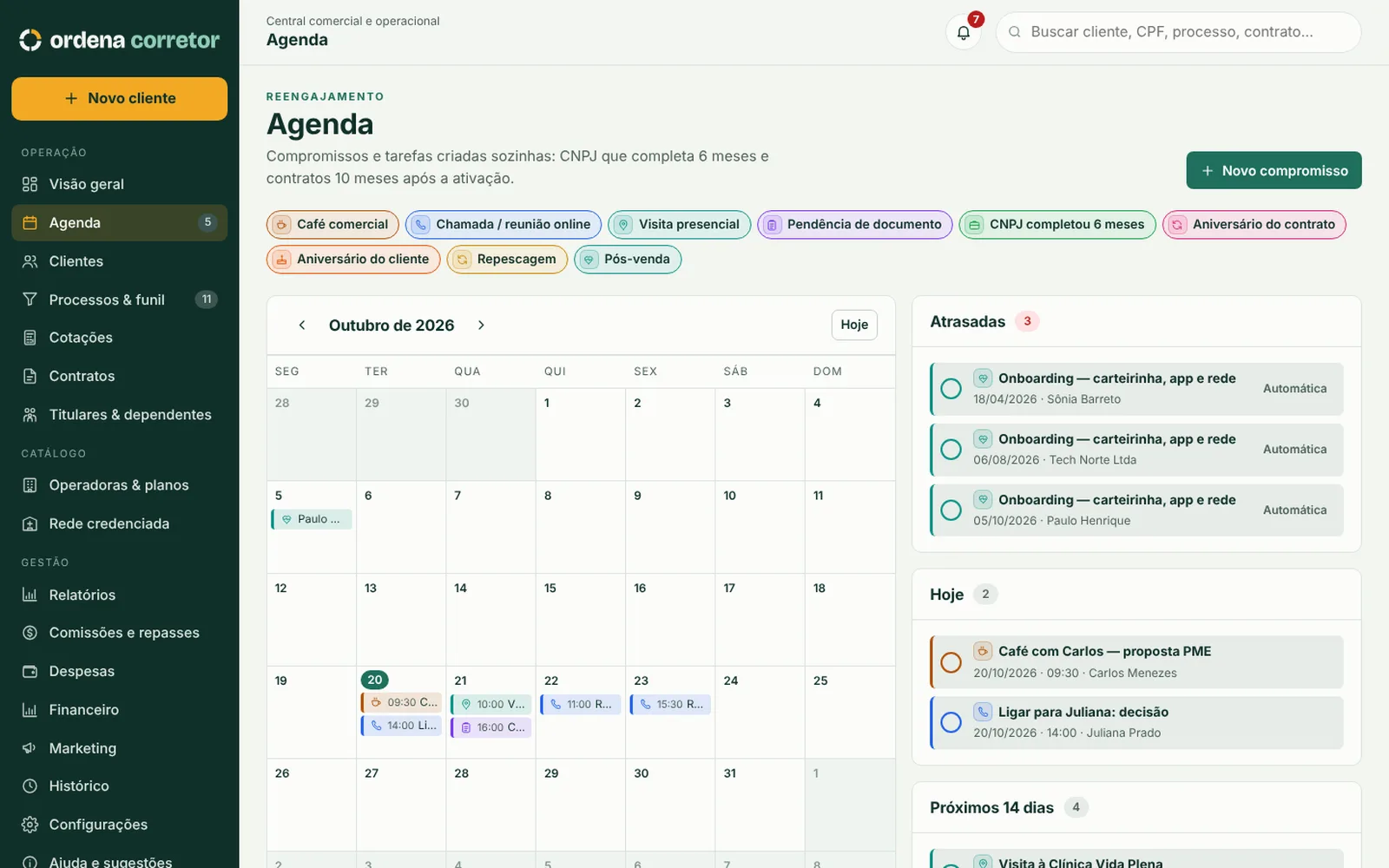Click the Marketing megaphone icon

(x=30, y=748)
